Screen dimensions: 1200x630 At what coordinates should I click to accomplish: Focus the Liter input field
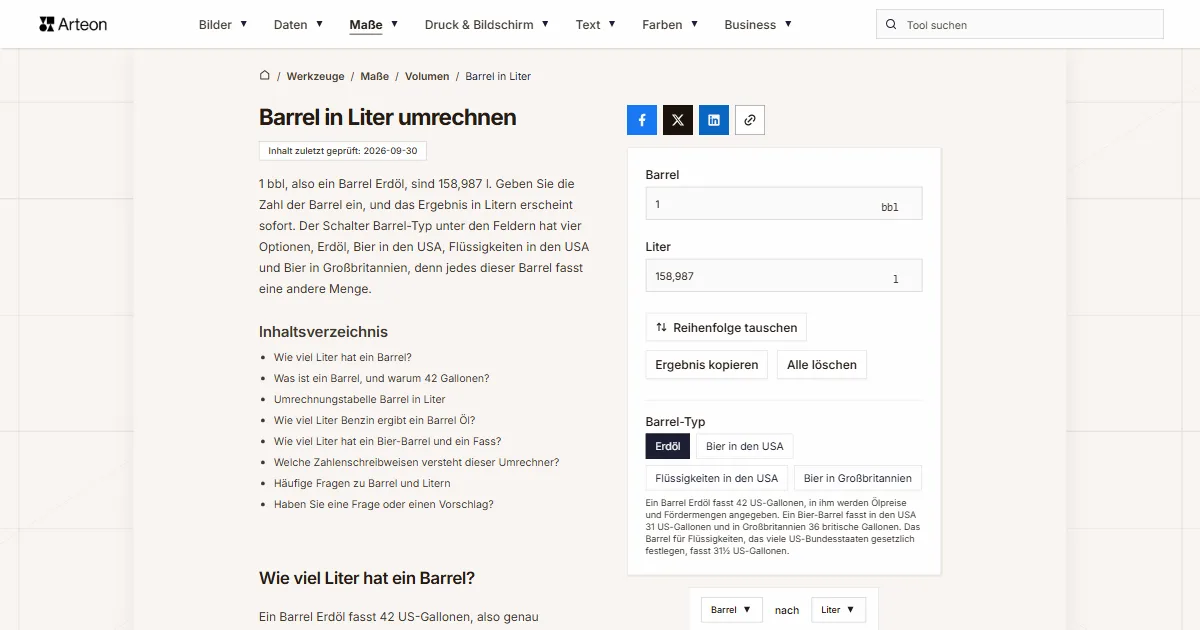tap(784, 276)
